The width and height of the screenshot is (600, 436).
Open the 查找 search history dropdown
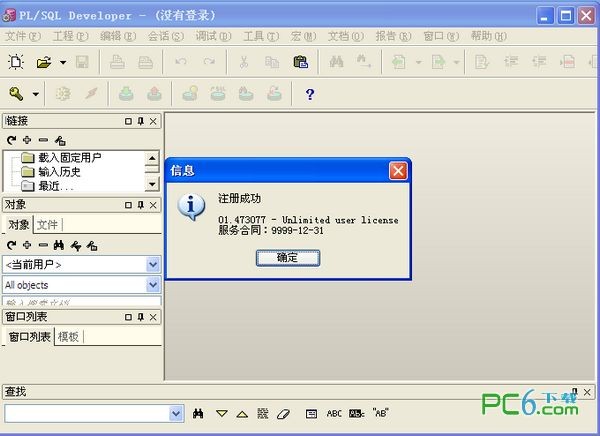pos(176,413)
